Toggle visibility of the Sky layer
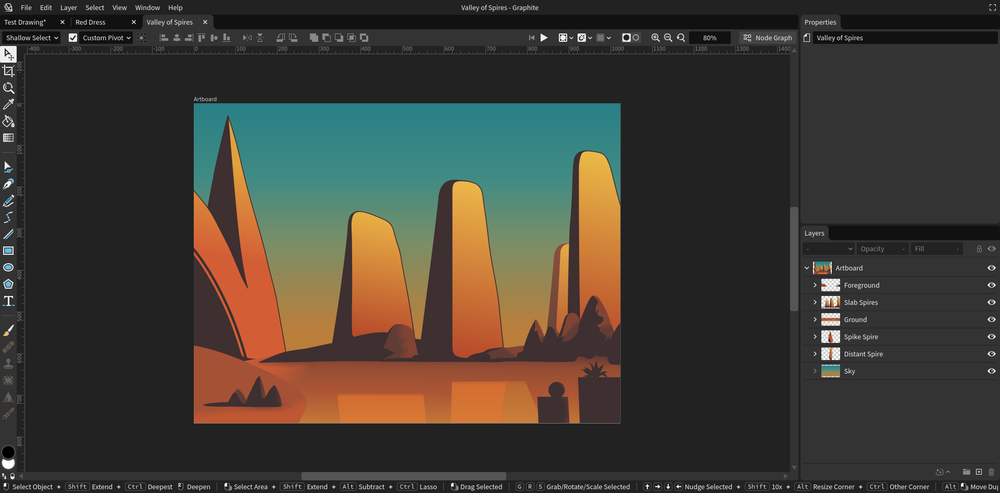The height and width of the screenshot is (493, 1000). 991,371
